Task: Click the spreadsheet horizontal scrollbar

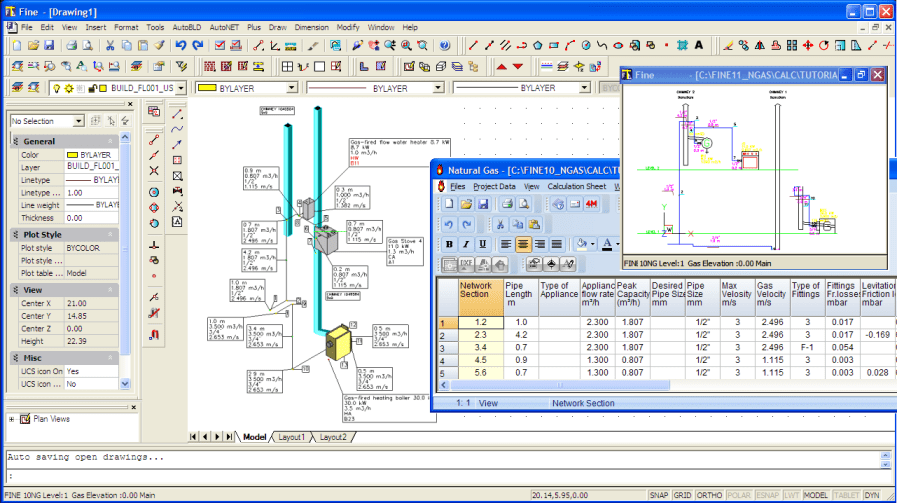Action: (x=561, y=385)
